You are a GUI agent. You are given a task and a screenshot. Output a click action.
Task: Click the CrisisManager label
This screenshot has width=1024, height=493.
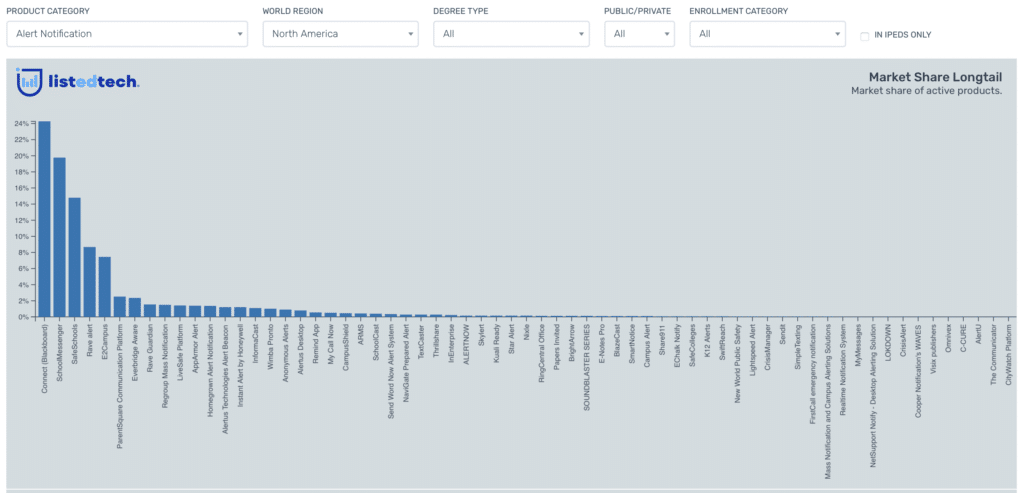point(767,347)
